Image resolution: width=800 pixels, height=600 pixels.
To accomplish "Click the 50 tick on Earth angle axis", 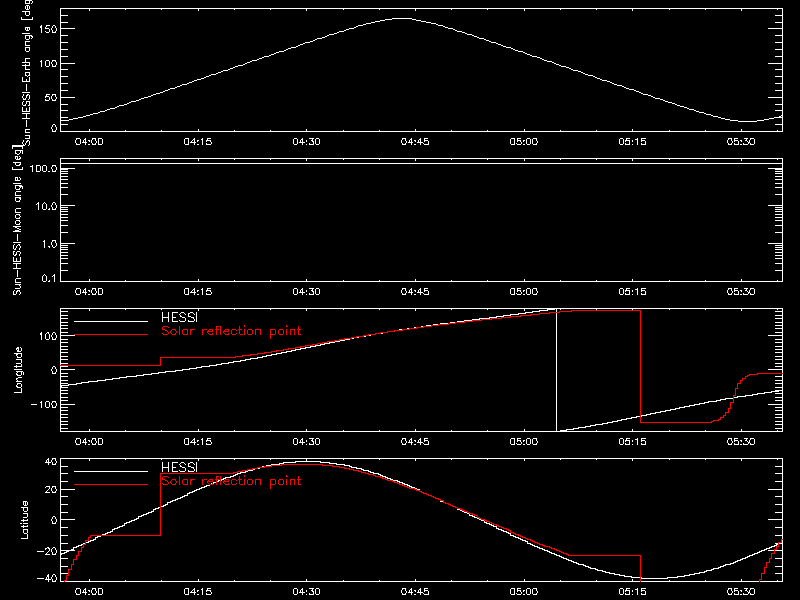I will click(51, 97).
